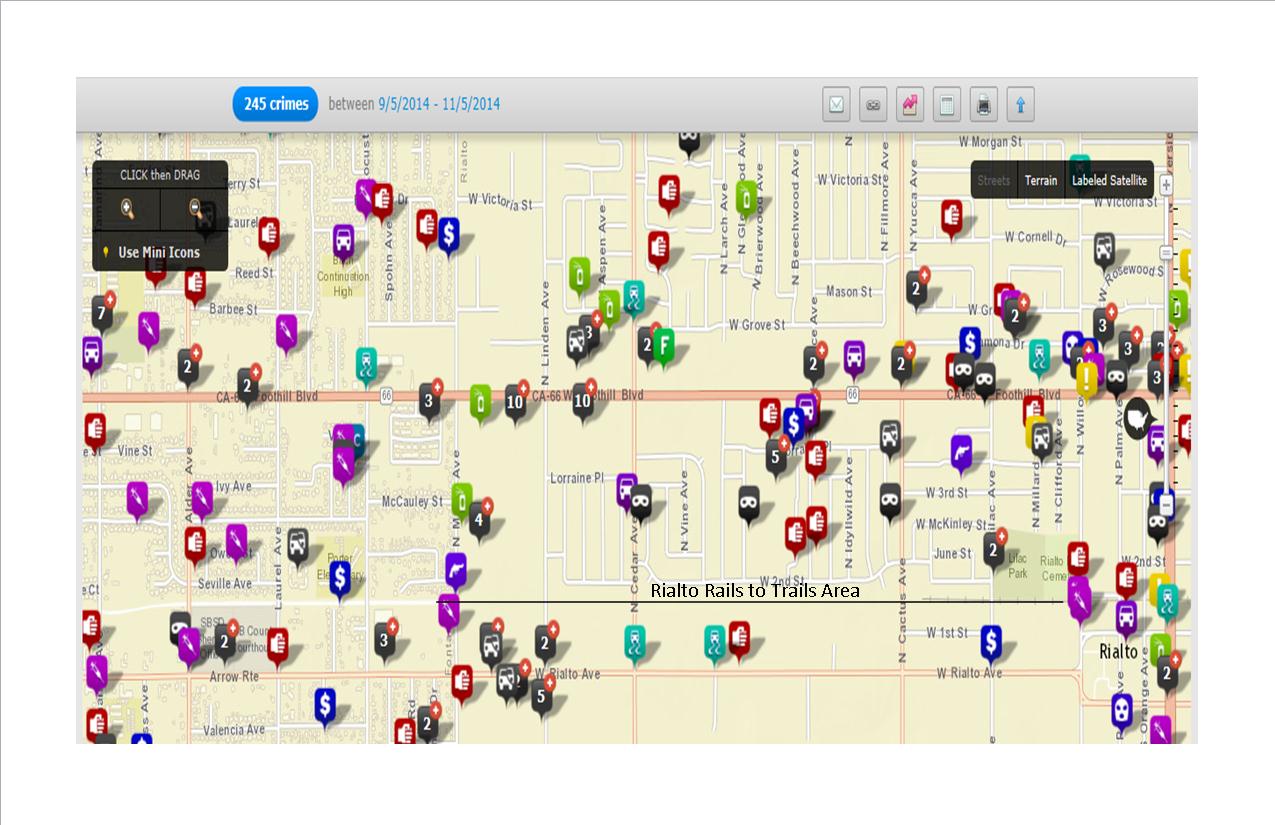Click the plus button on zoom slider

point(1166,185)
